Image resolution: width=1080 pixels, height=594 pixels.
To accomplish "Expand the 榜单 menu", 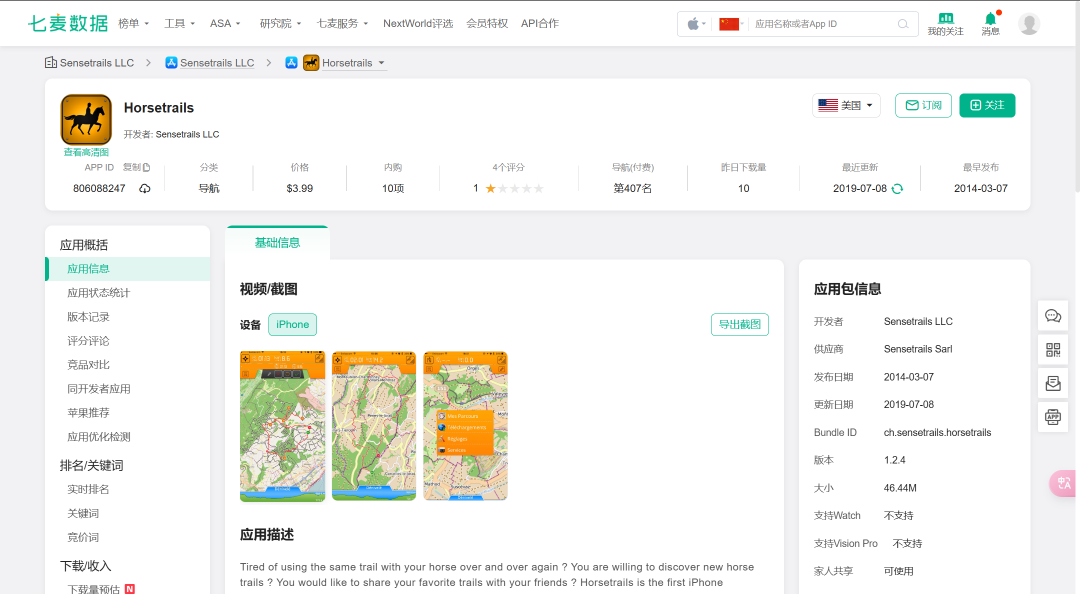I will [134, 23].
